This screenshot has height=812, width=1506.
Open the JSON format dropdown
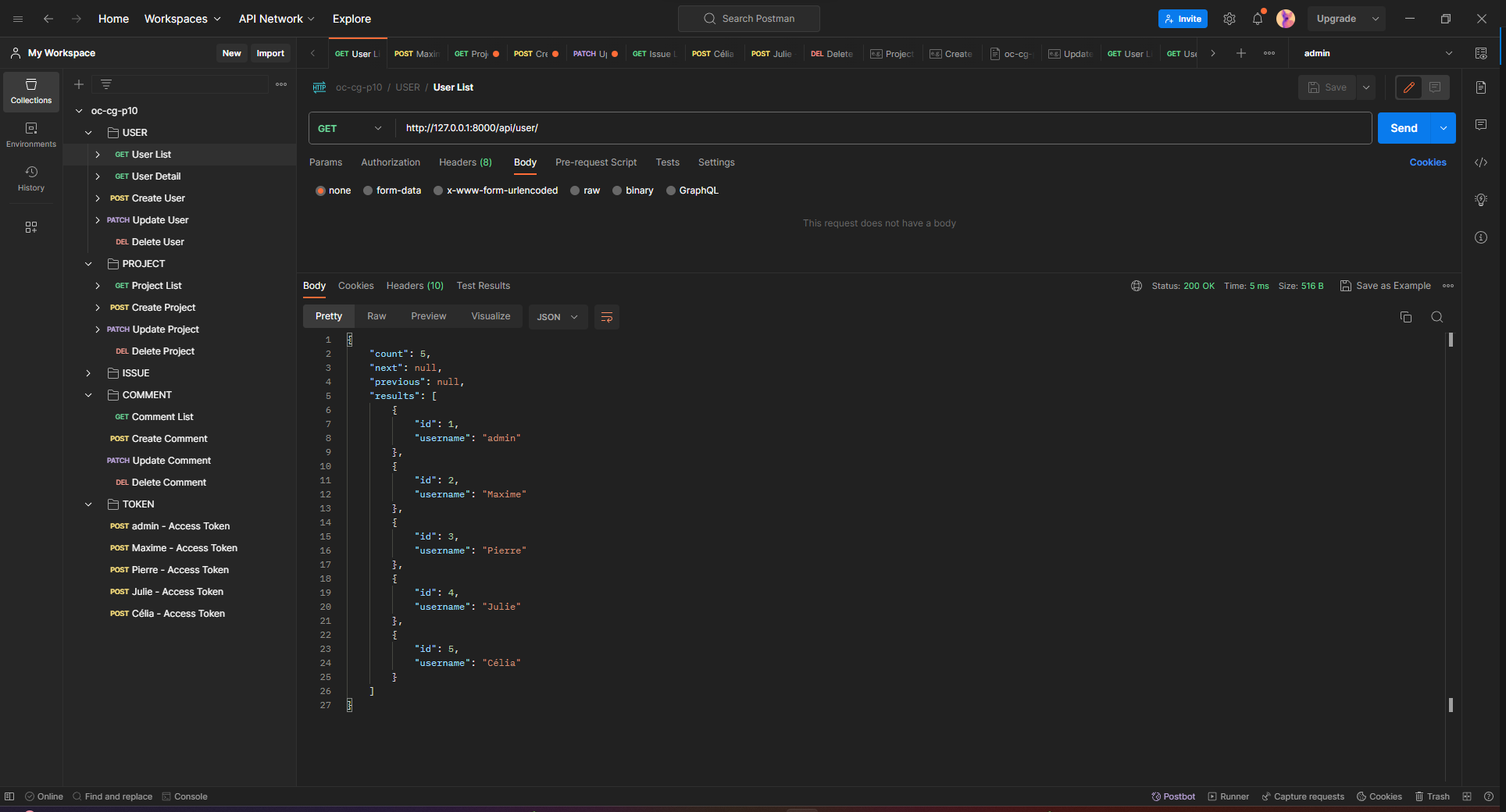(558, 317)
